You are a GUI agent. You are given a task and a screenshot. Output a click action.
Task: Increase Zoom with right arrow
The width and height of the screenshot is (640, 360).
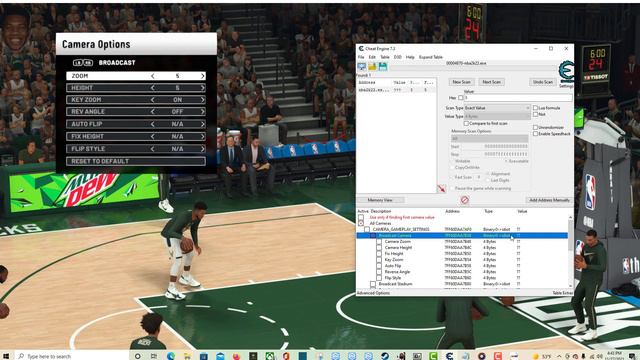pos(202,76)
